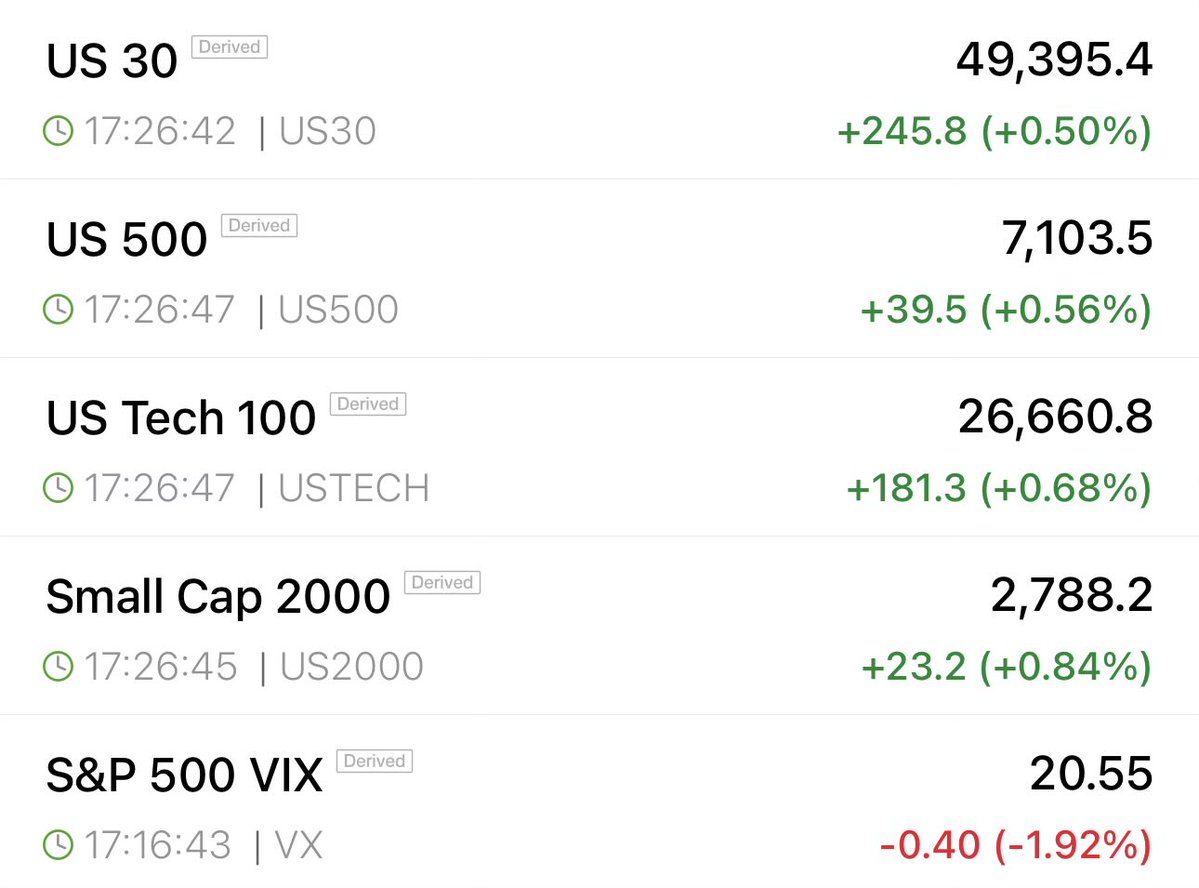Image resolution: width=1199 pixels, height=888 pixels.
Task: Select the US Tech 100 index name
Action: [x=181, y=418]
